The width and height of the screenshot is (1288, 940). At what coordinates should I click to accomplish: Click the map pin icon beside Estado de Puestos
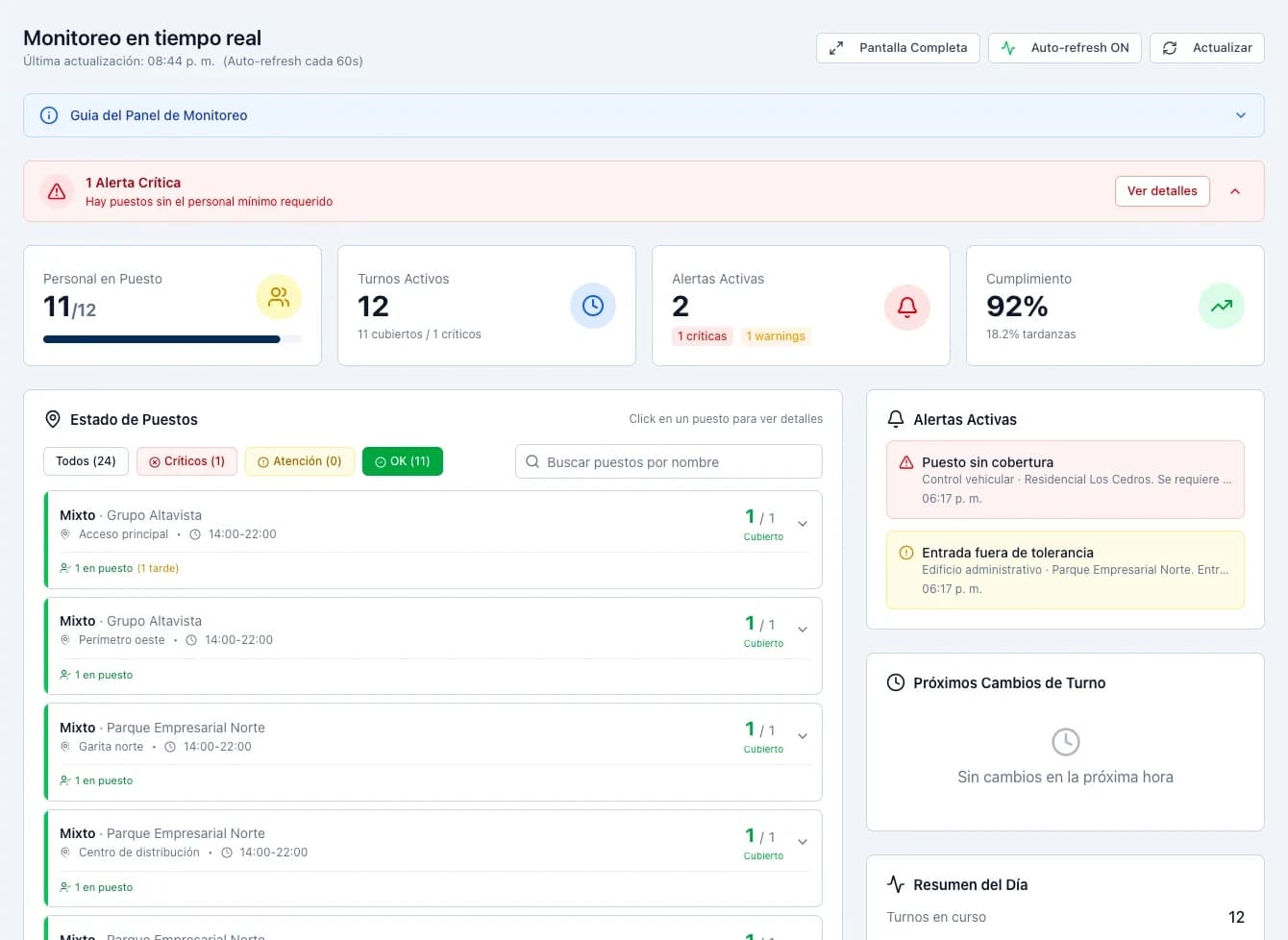tap(53, 419)
